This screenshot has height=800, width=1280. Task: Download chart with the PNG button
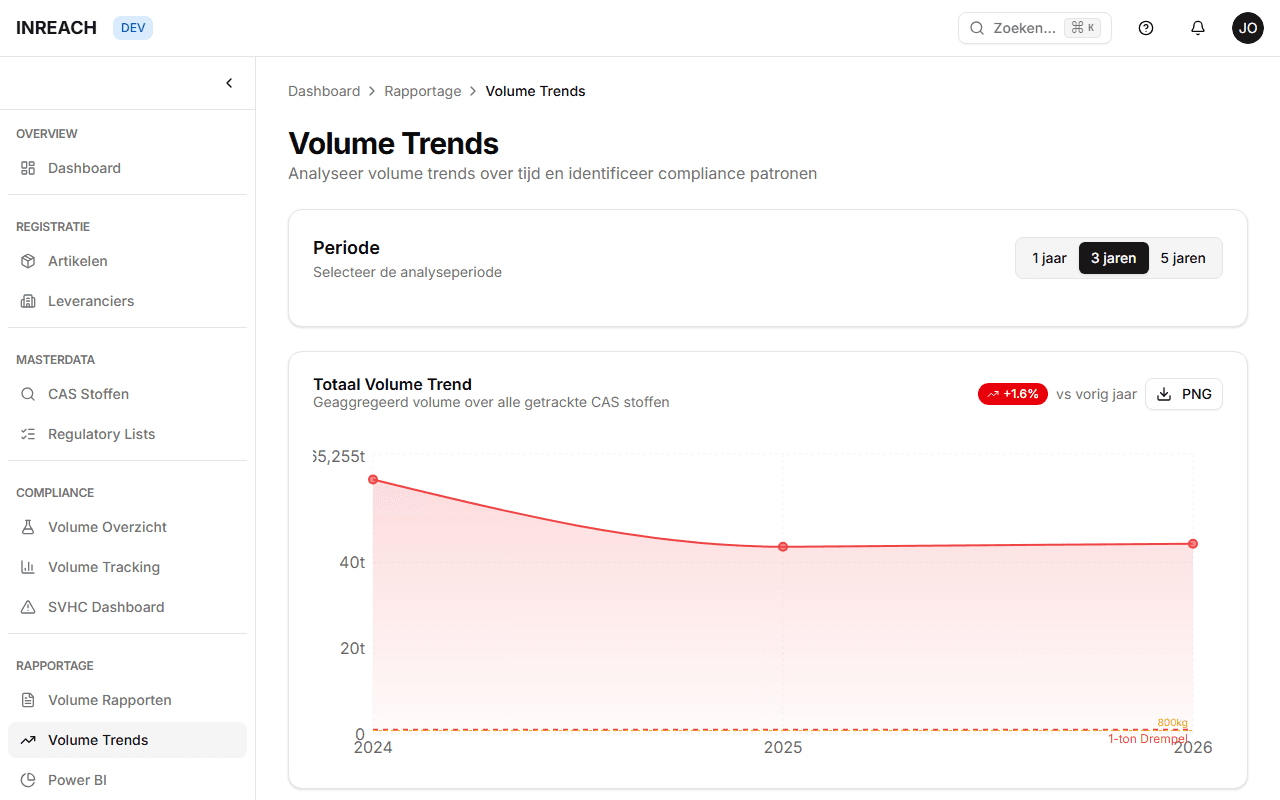coord(1184,394)
